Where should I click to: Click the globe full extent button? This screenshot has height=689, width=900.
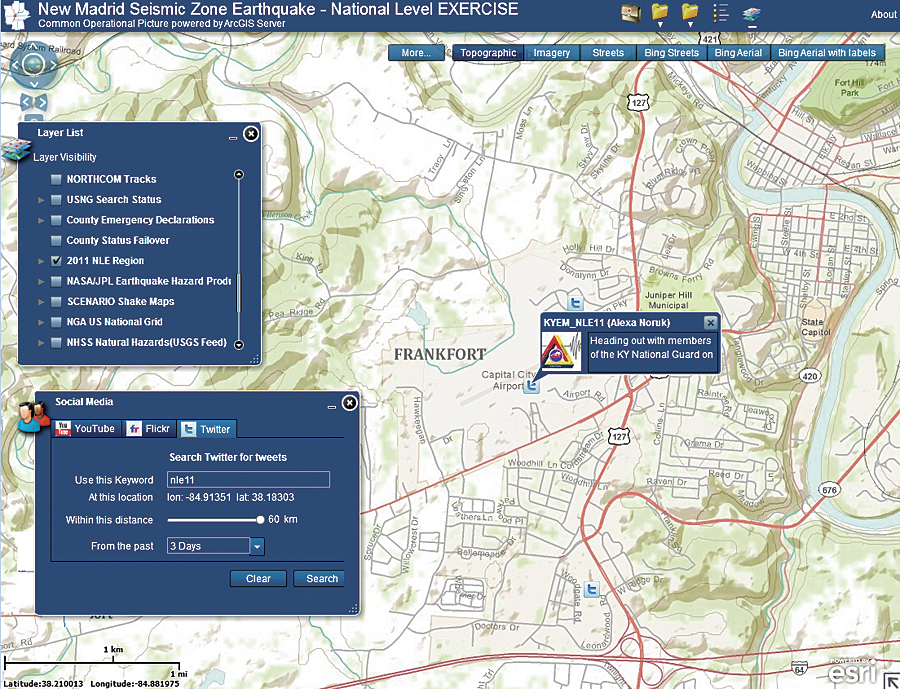point(34,64)
